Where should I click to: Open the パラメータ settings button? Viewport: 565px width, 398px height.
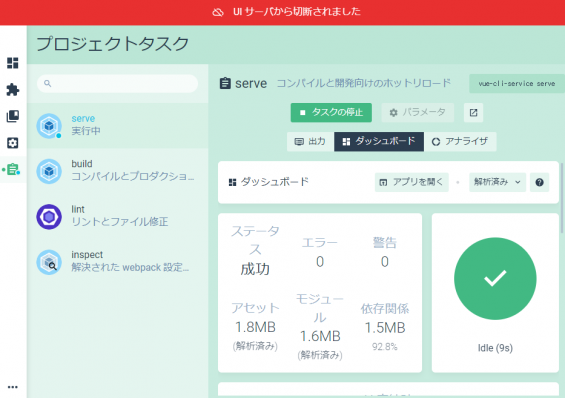418,113
